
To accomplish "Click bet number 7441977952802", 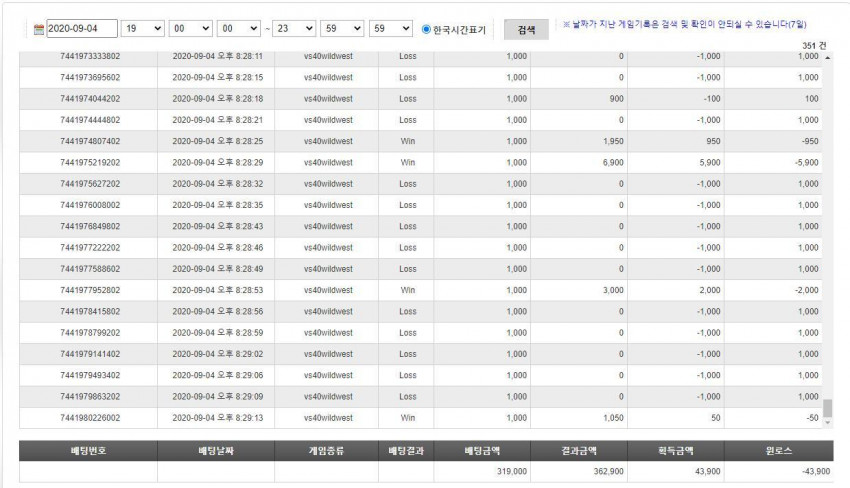I will click(90, 290).
